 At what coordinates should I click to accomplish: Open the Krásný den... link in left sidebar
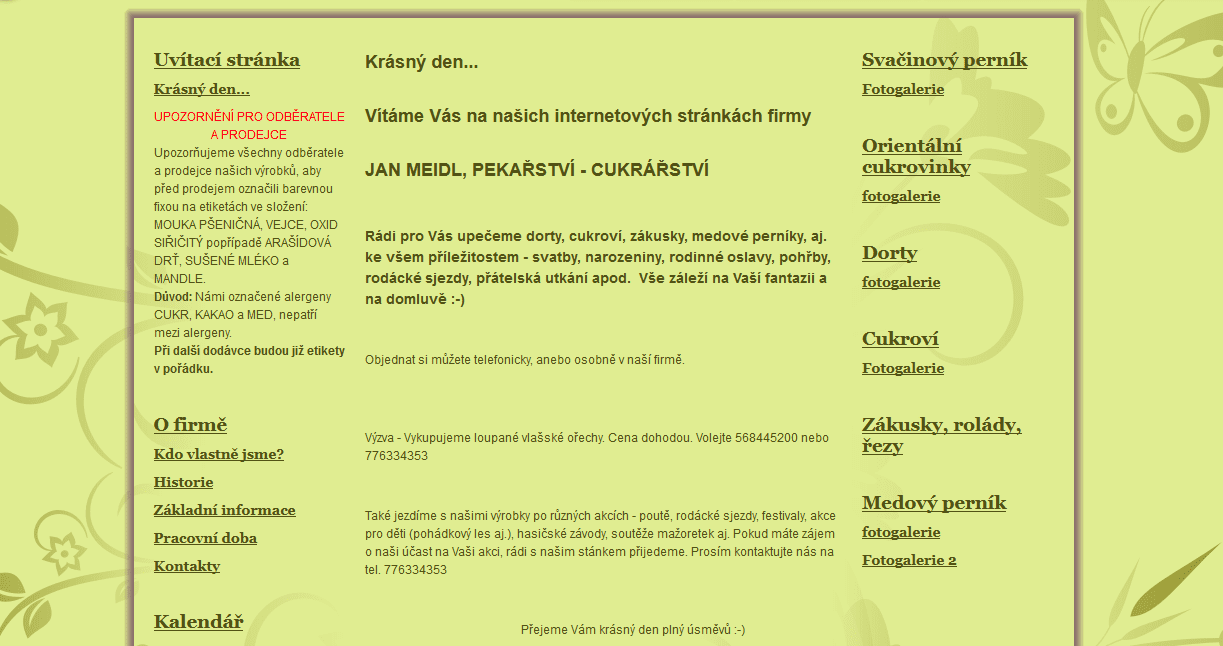click(x=202, y=89)
